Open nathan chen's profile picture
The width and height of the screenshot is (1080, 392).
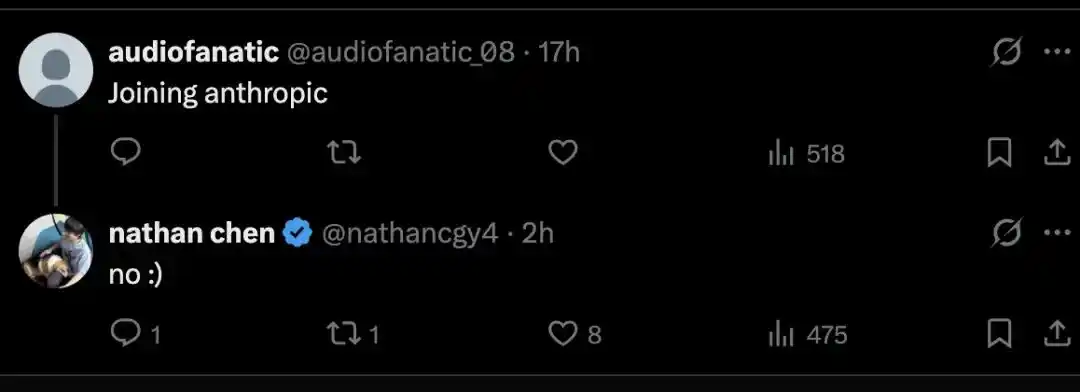(x=56, y=251)
